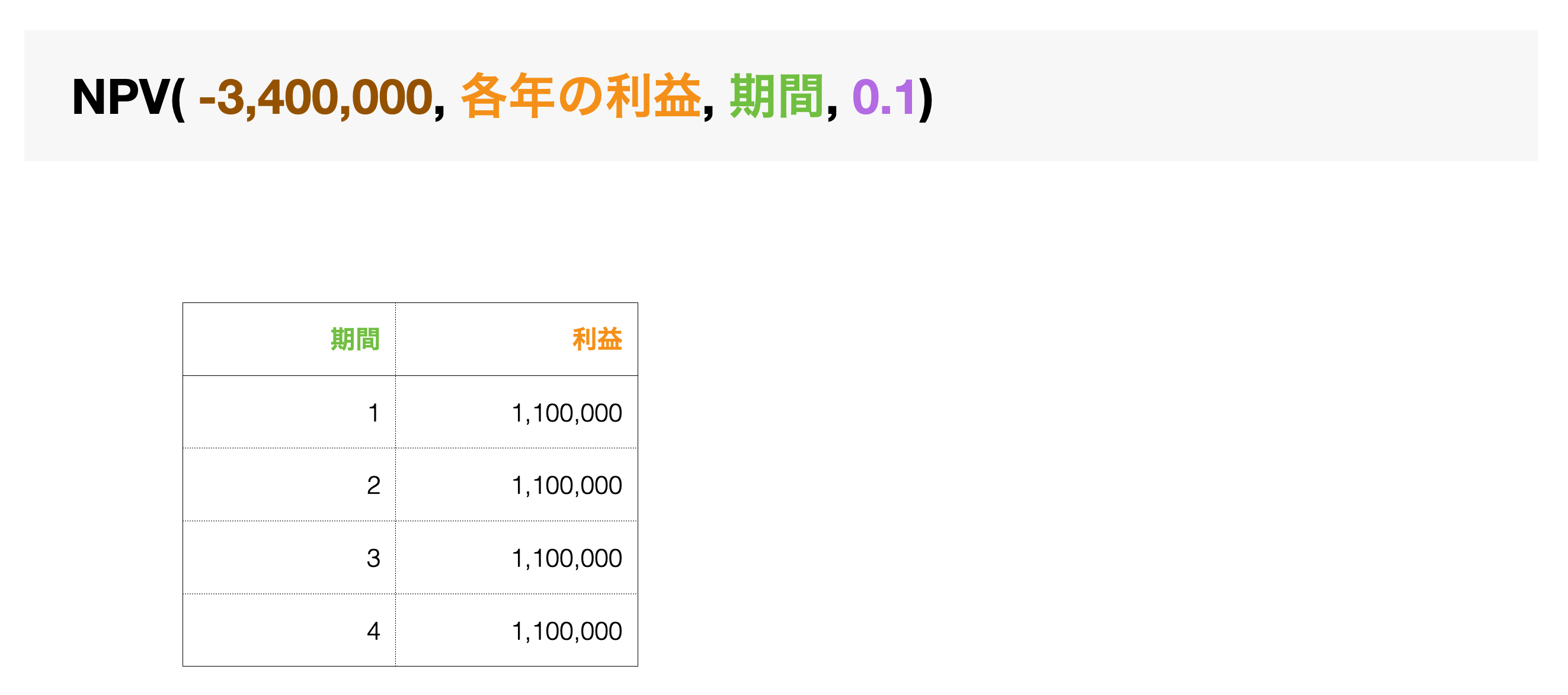Click the NPV function name in the formula
The width and height of the screenshot is (1568, 695).
click(119, 97)
